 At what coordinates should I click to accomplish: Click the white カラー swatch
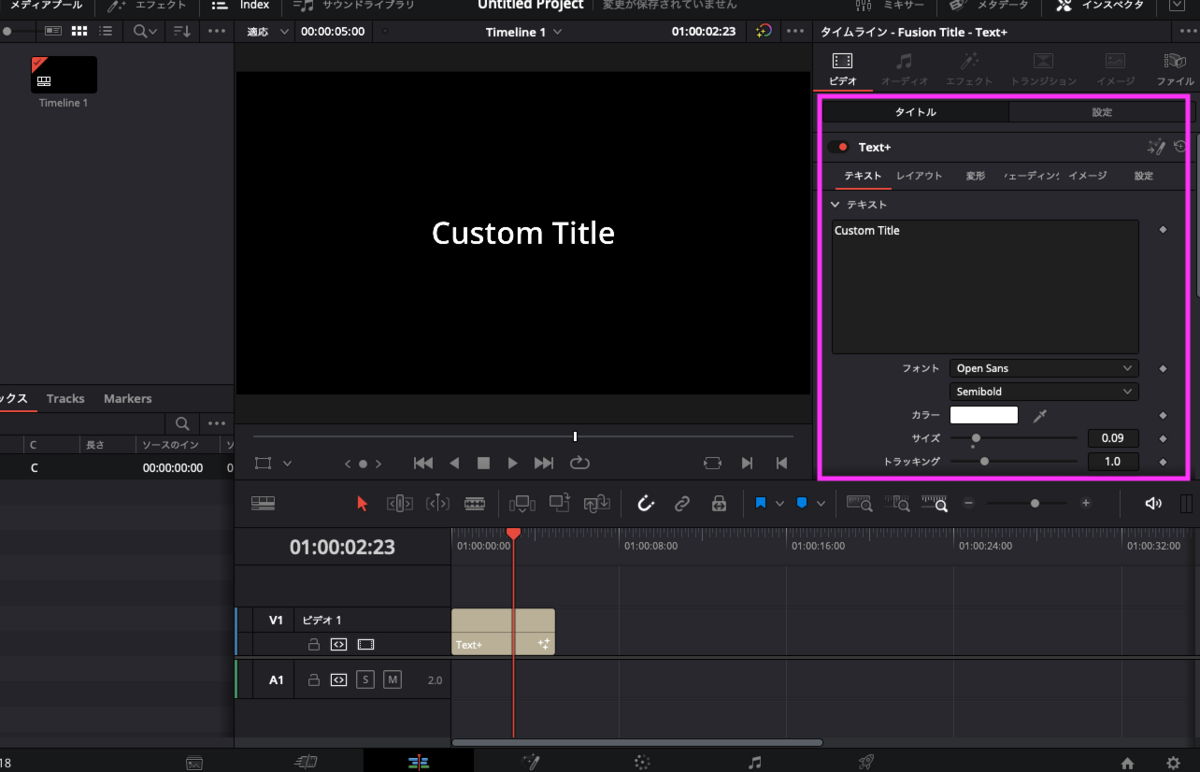tap(983, 415)
